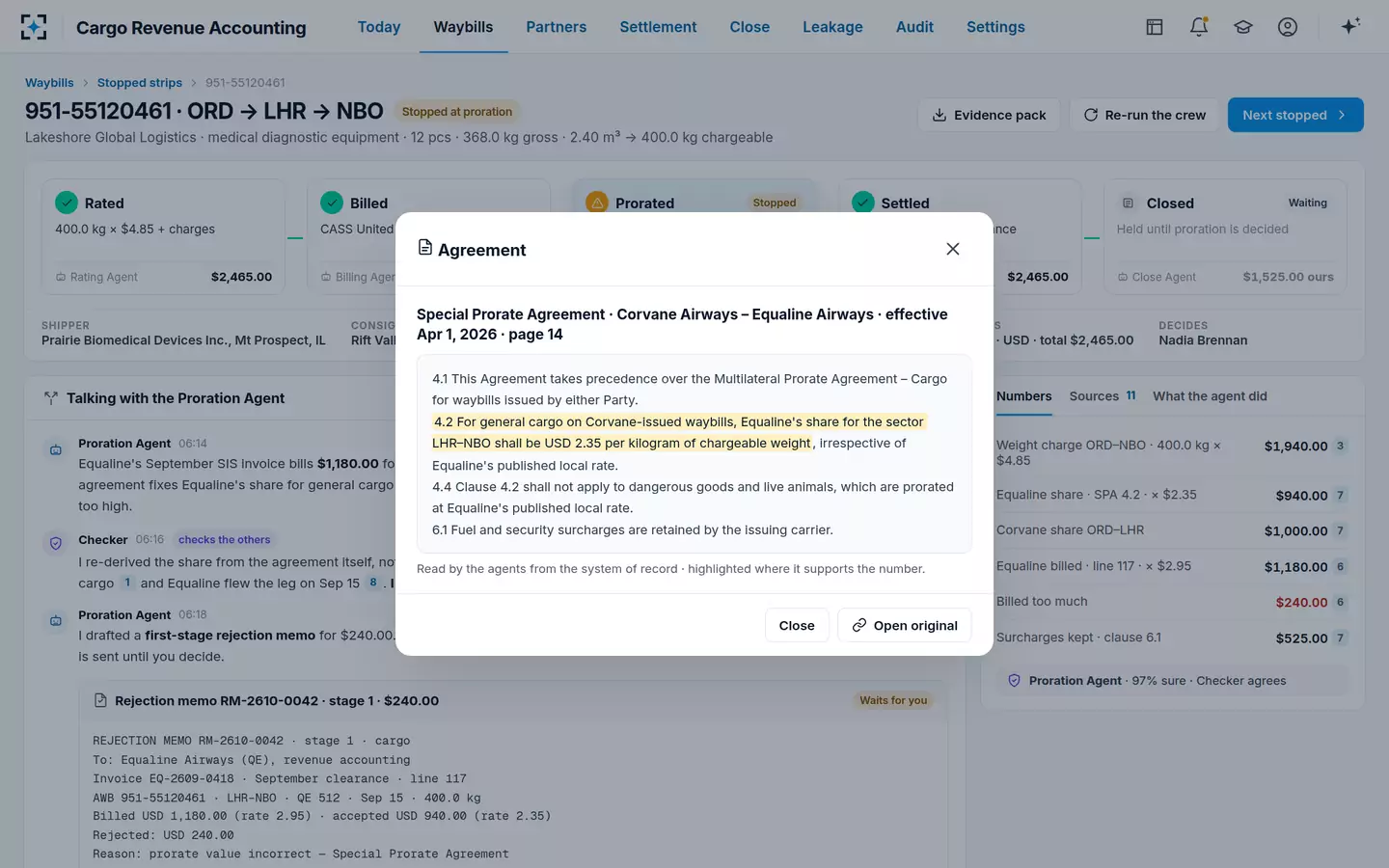This screenshot has height=868, width=1389.
Task: Open the layout panel icon in header
Action: [x=1155, y=27]
